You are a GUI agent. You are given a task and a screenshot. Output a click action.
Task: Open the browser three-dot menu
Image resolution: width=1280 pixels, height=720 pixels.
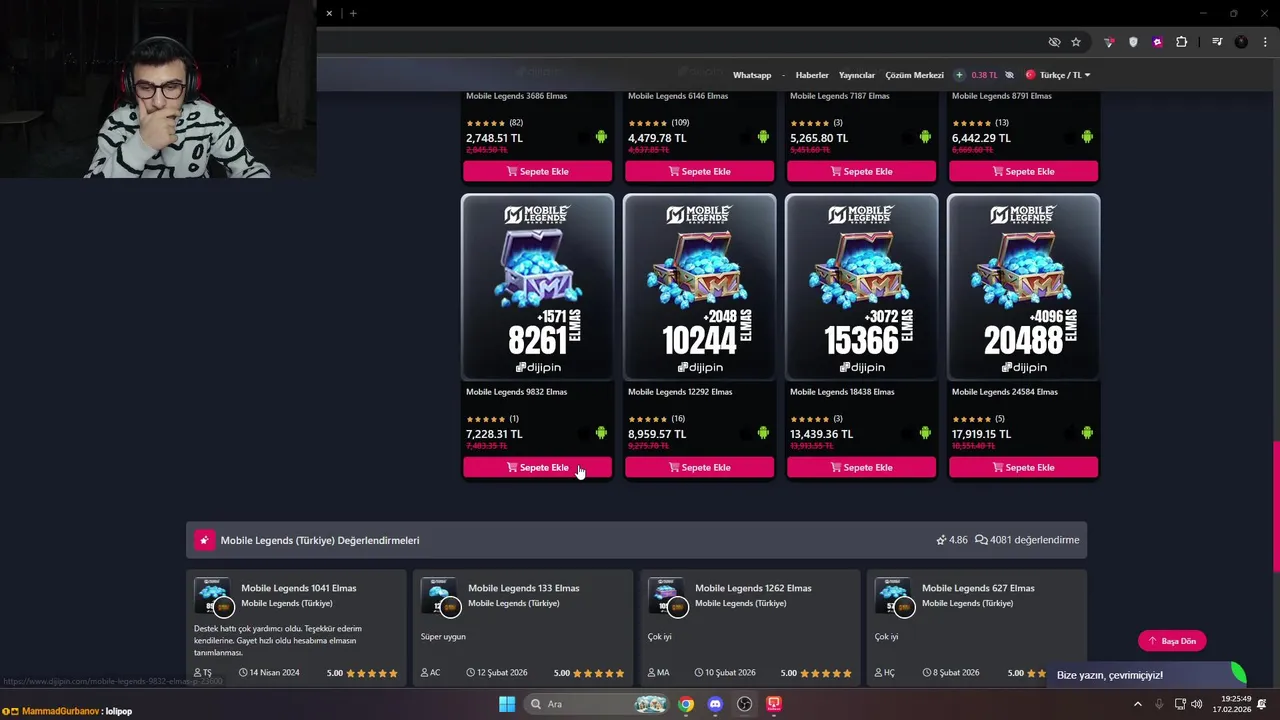pyautogui.click(x=1265, y=42)
